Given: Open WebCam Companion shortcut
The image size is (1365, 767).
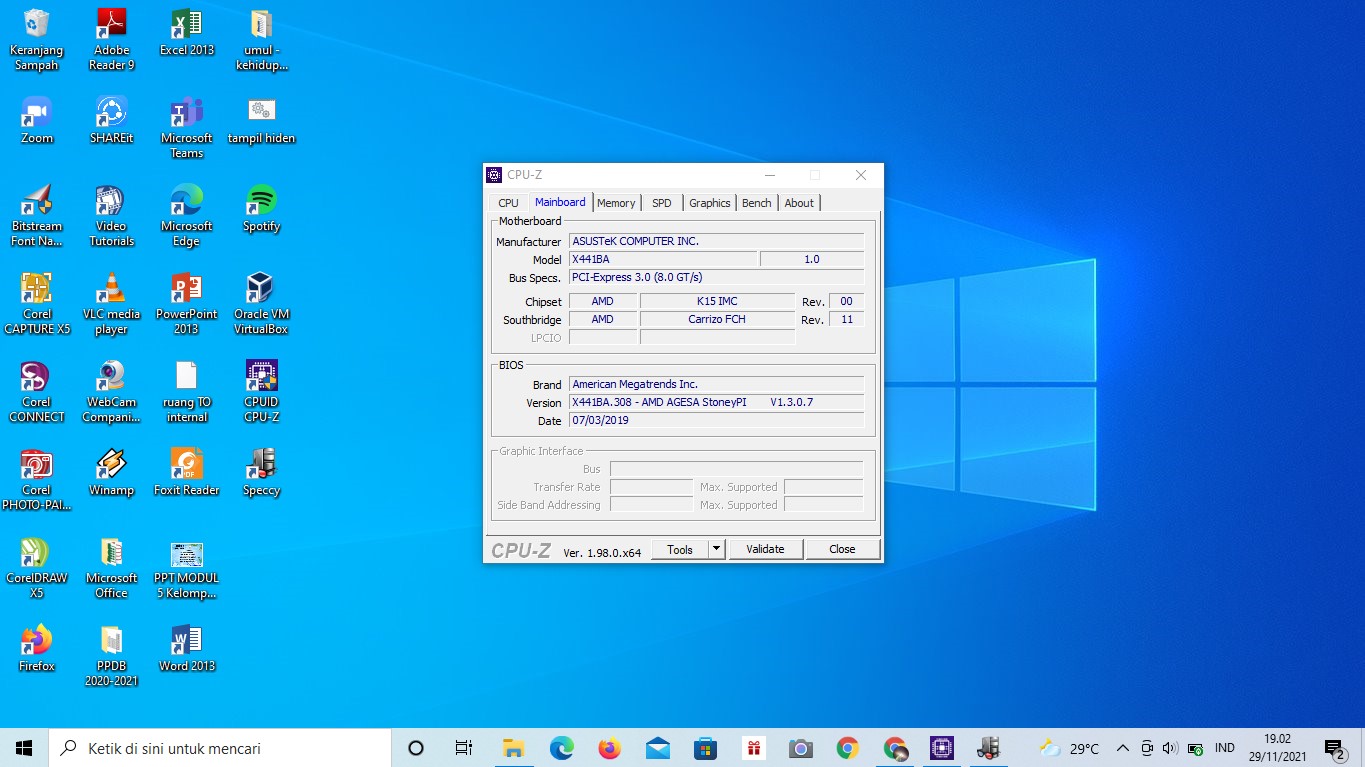Looking at the screenshot, I should 111,391.
